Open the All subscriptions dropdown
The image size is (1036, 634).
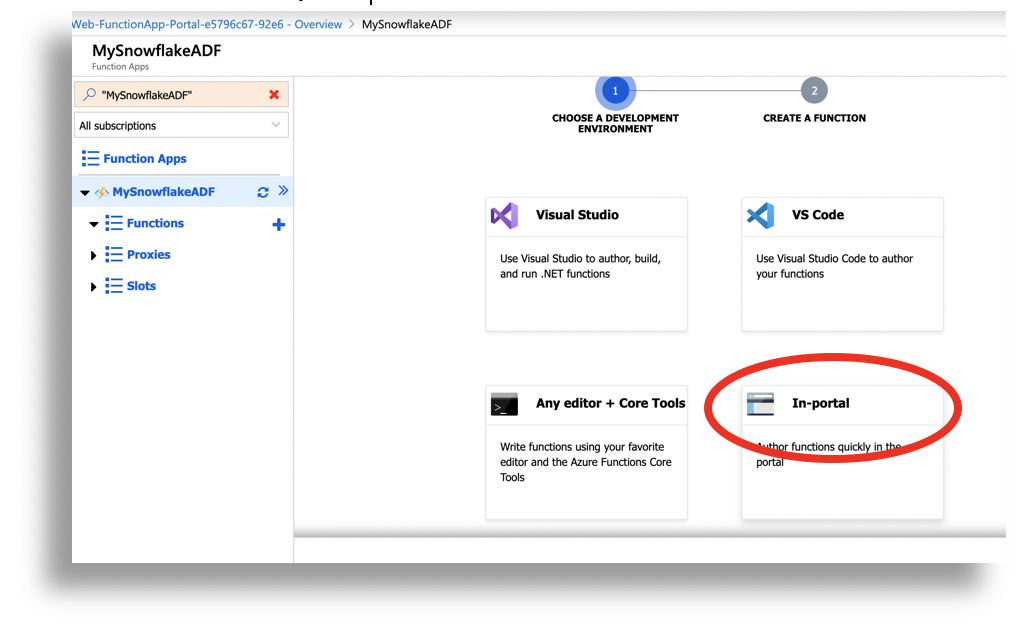point(181,125)
